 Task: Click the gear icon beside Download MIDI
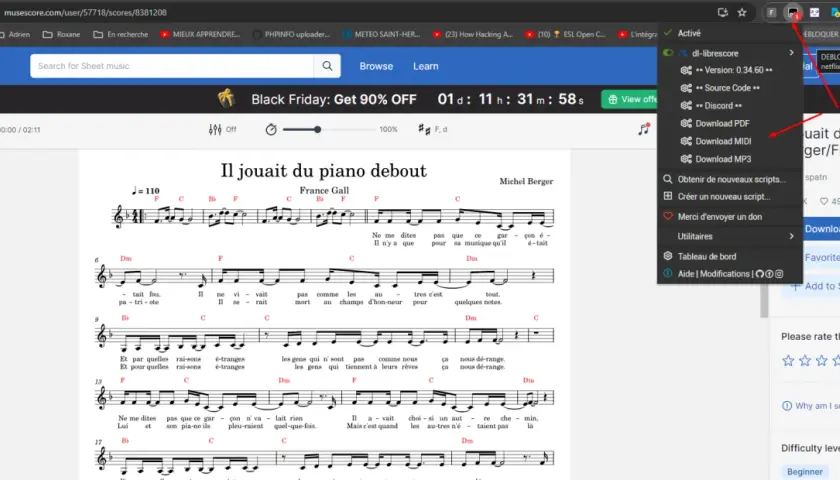click(686, 141)
